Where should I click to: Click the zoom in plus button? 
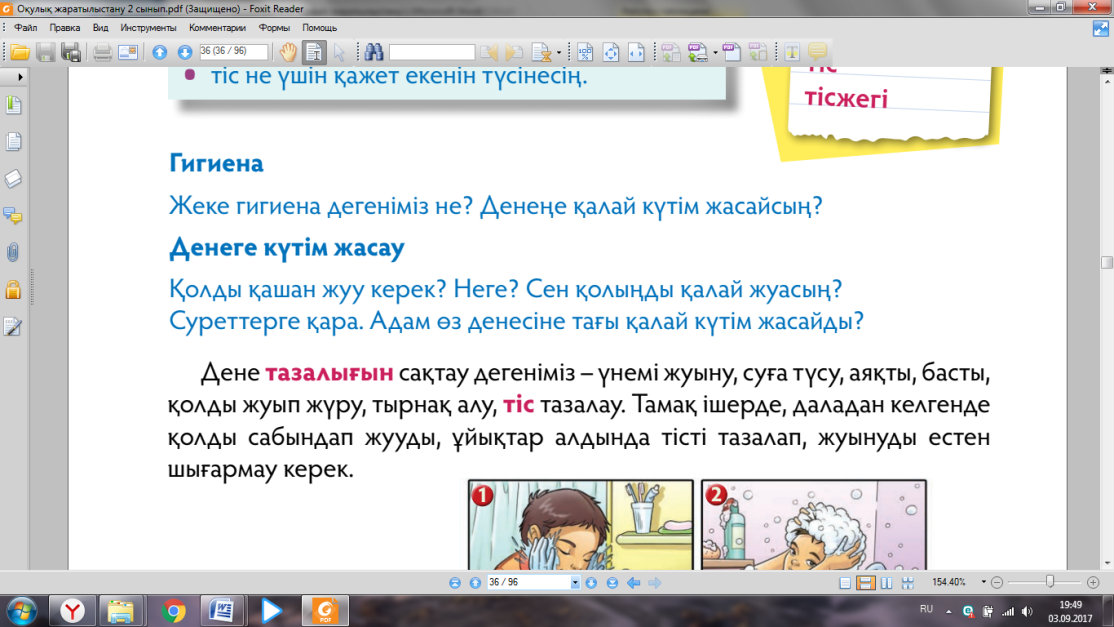pos(1093,582)
